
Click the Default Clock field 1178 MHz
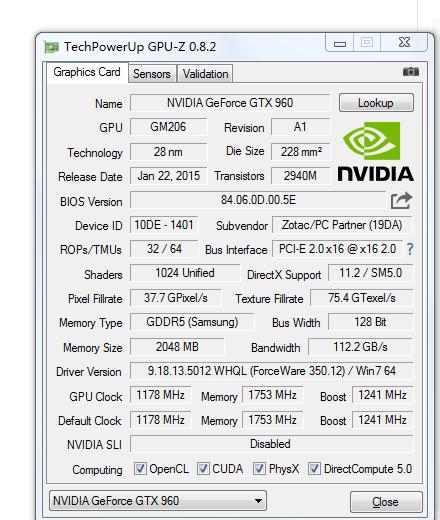pos(161,420)
